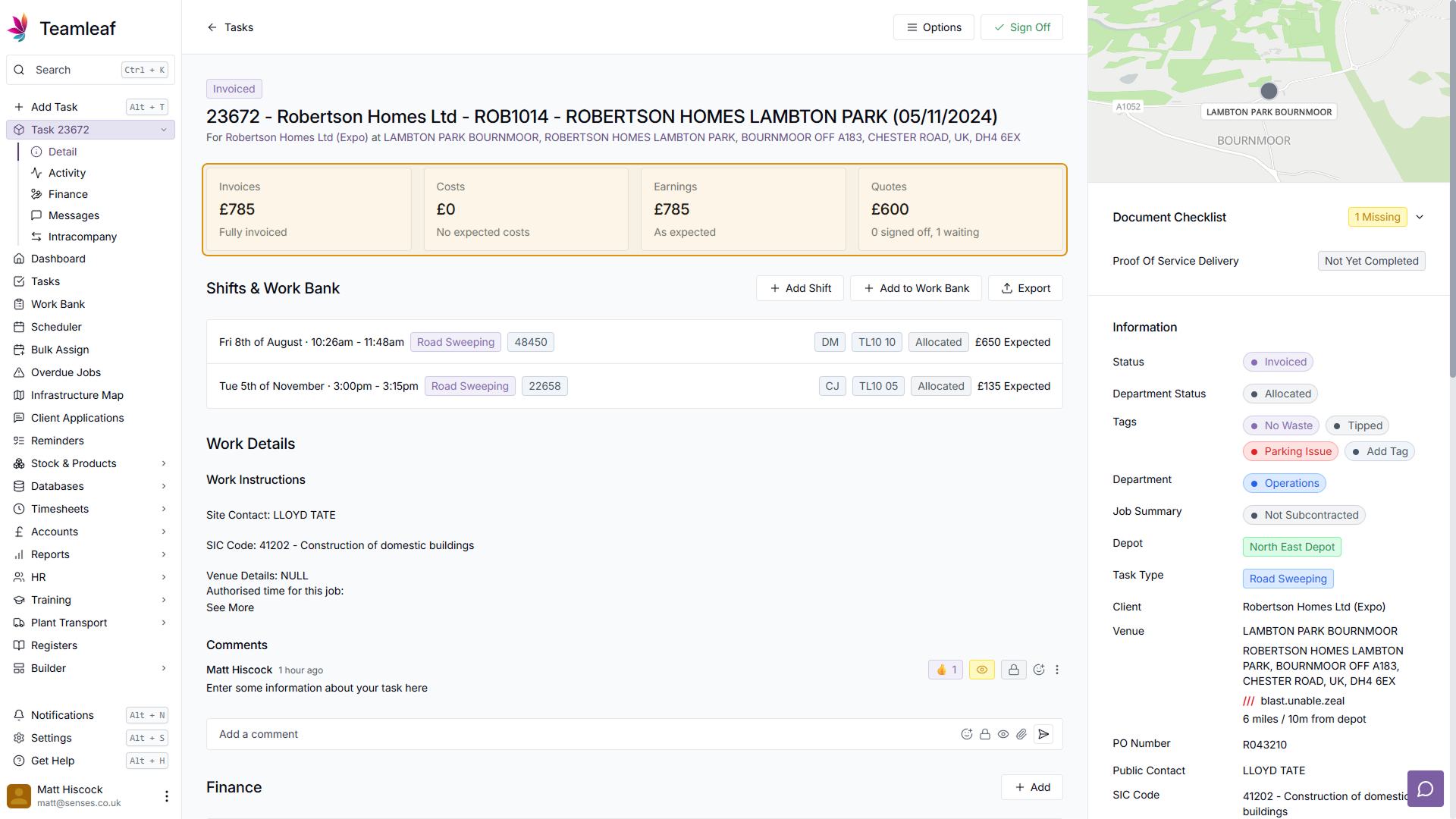Click See More under work instructions
1456x819 pixels.
pos(230,607)
